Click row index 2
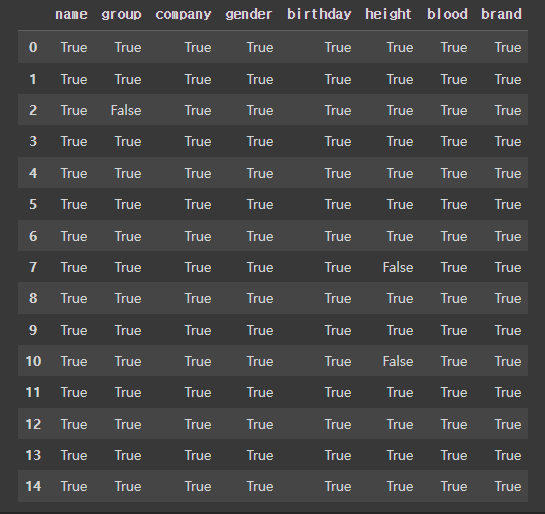545x514 pixels. 33,111
